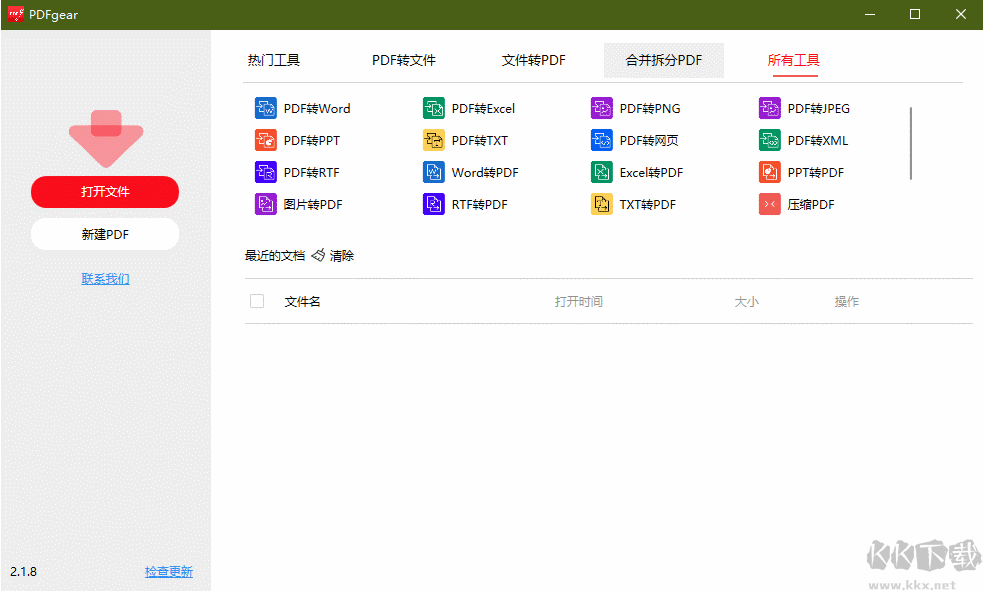The width and height of the screenshot is (983, 592).
Task: Click 清除 to clear recent documents
Action: [x=342, y=256]
